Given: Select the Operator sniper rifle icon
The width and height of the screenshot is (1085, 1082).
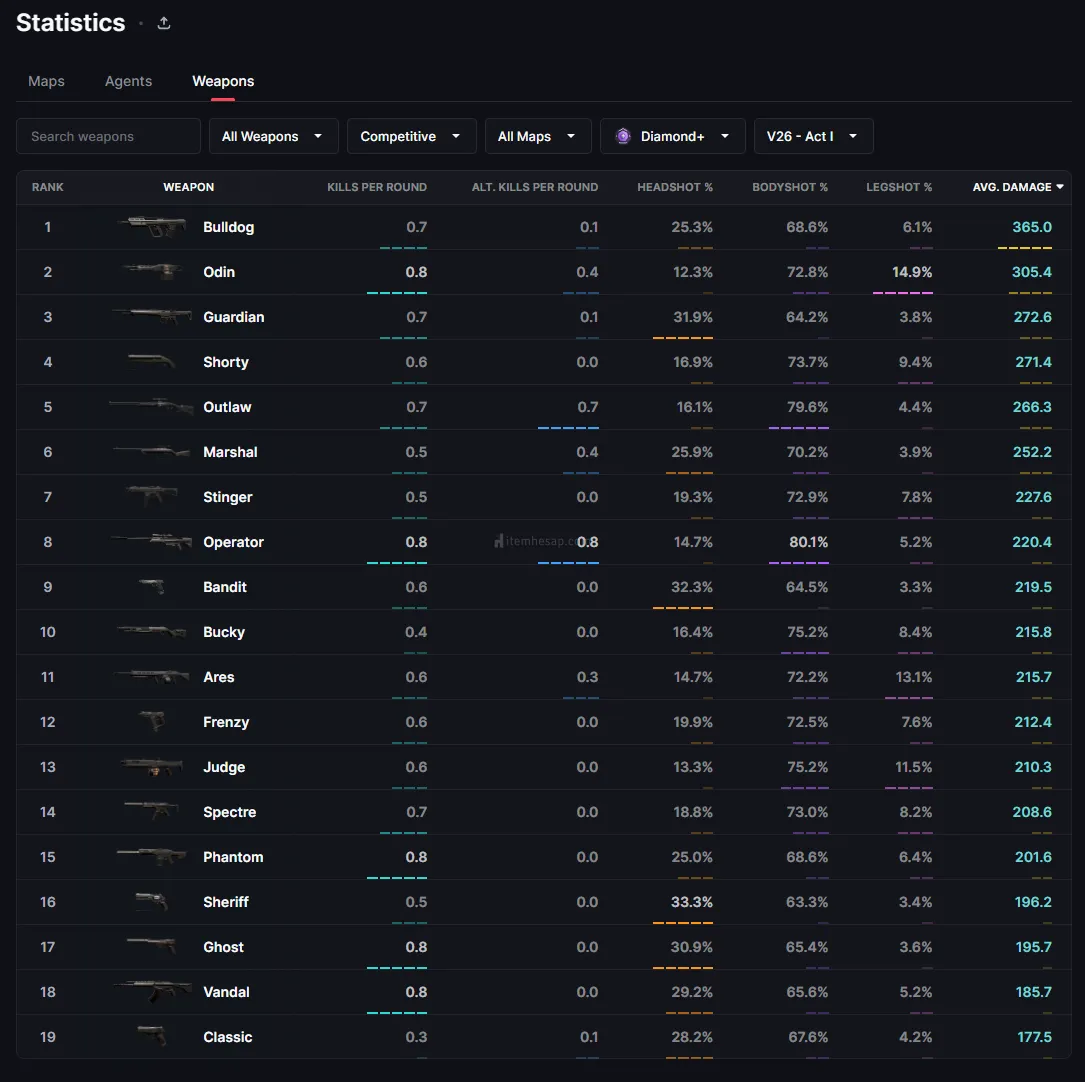Looking at the screenshot, I should [152, 542].
